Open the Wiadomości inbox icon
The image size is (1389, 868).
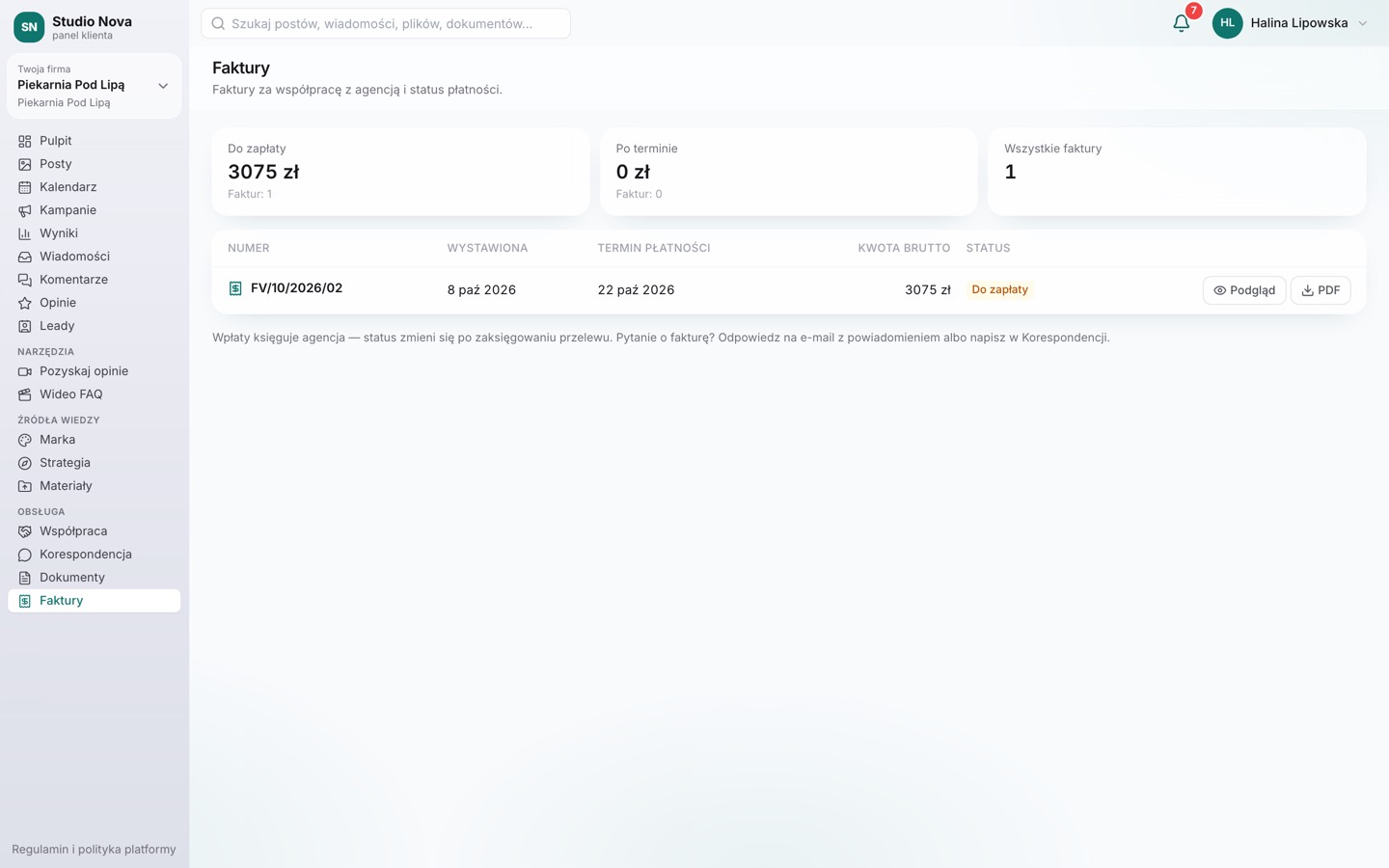25,257
